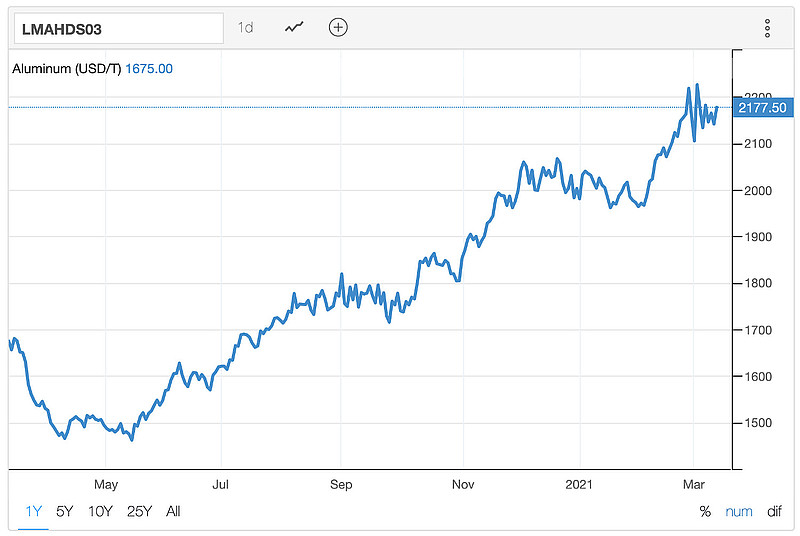Switch to the 5Y time range
The image size is (800, 536).
click(65, 511)
